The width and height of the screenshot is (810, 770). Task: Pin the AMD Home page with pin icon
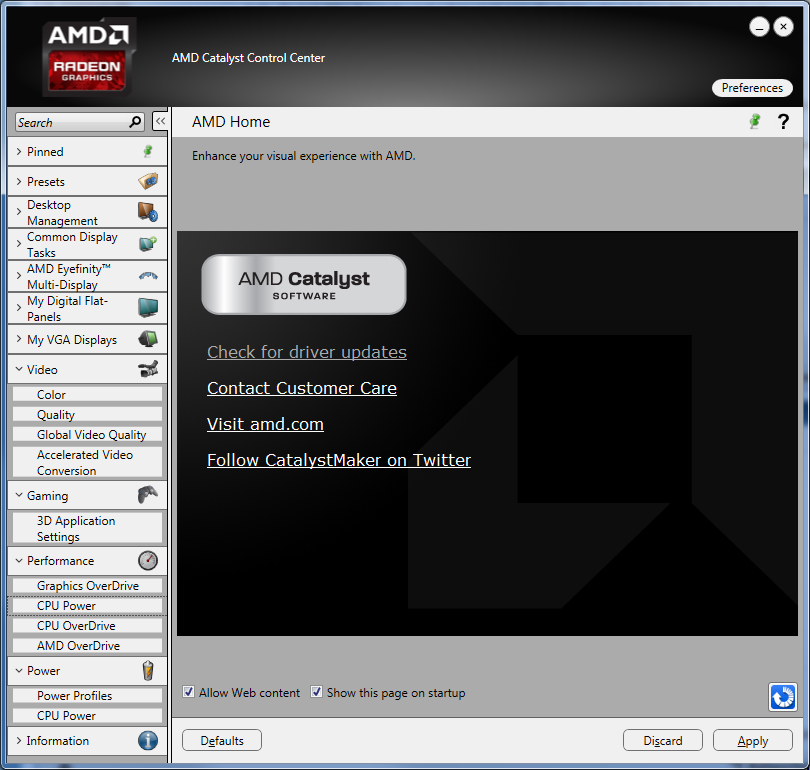pos(755,121)
